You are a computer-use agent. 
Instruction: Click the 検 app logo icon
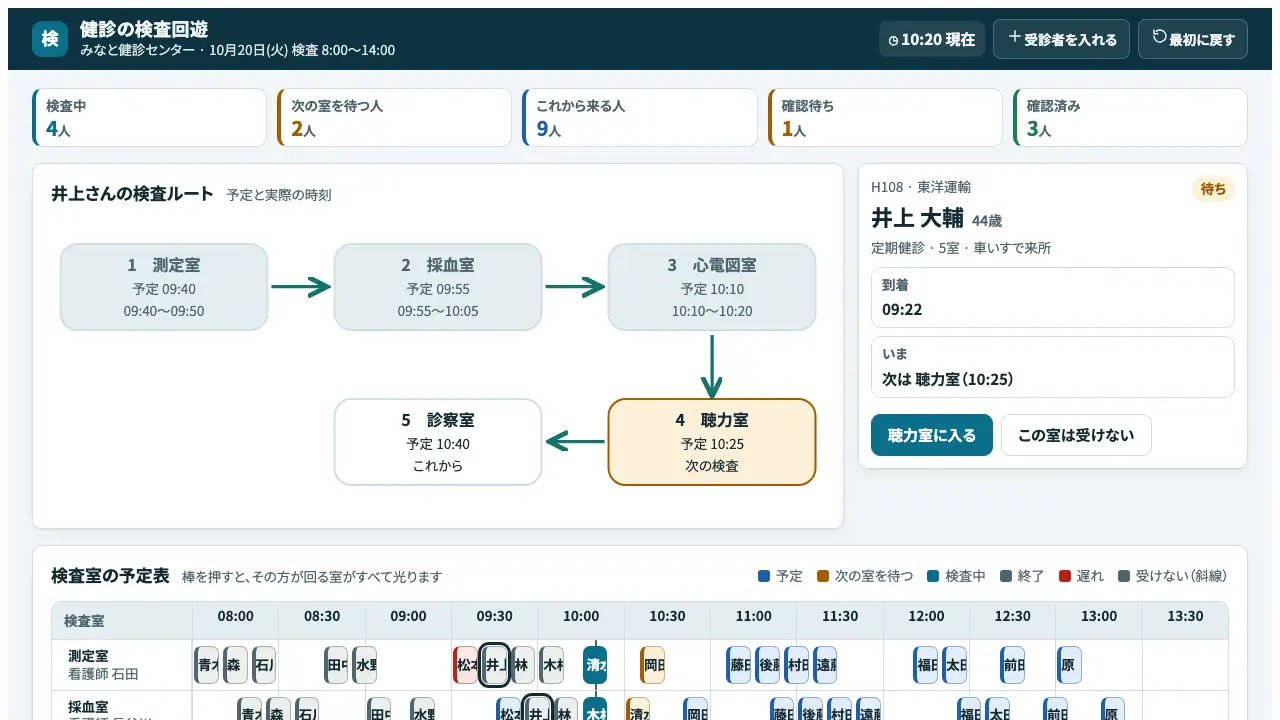tap(50, 39)
